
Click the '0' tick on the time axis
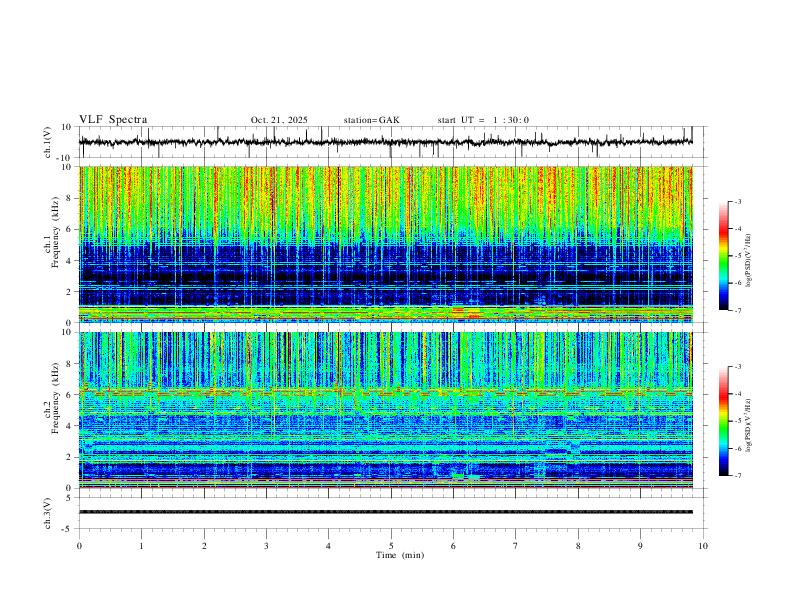[x=79, y=546]
